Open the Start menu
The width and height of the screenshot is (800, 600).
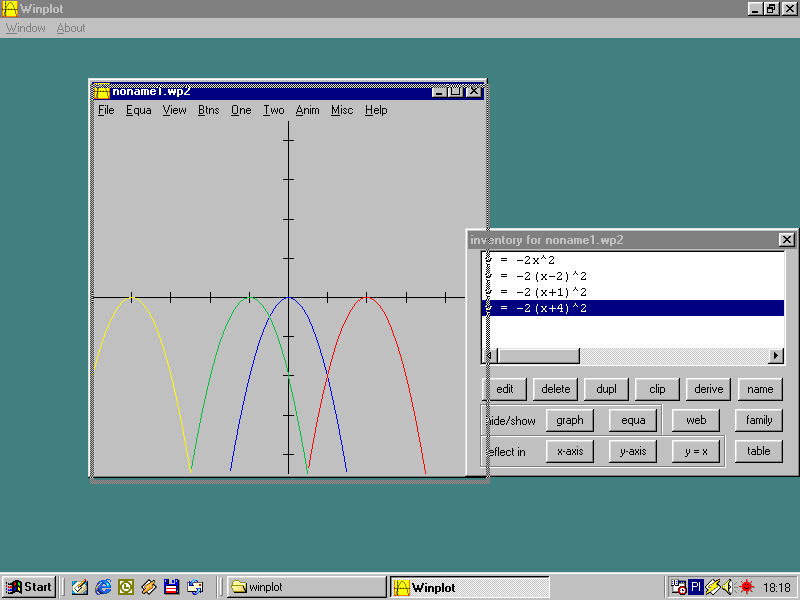click(29, 587)
